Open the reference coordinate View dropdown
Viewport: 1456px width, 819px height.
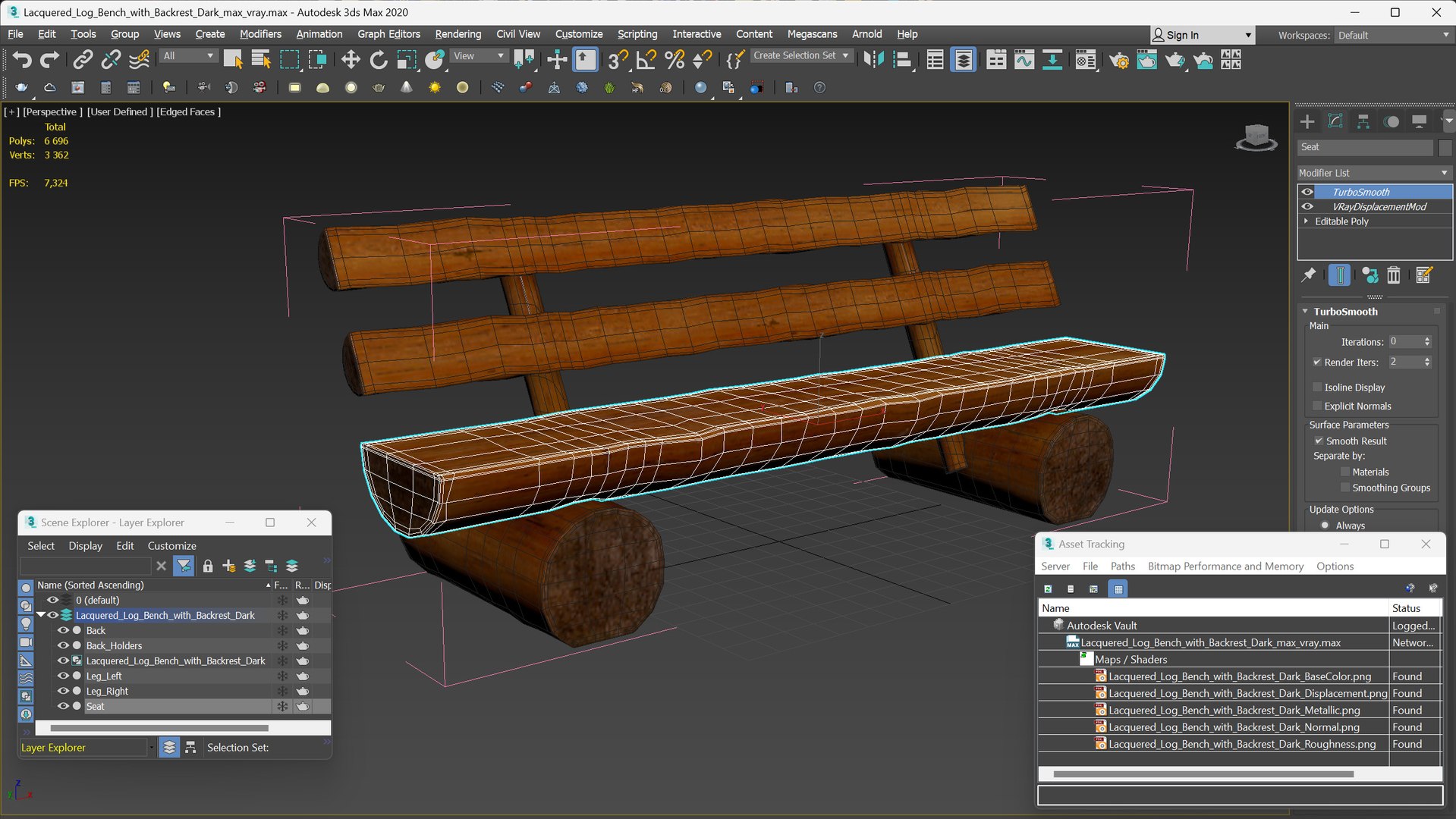(479, 55)
